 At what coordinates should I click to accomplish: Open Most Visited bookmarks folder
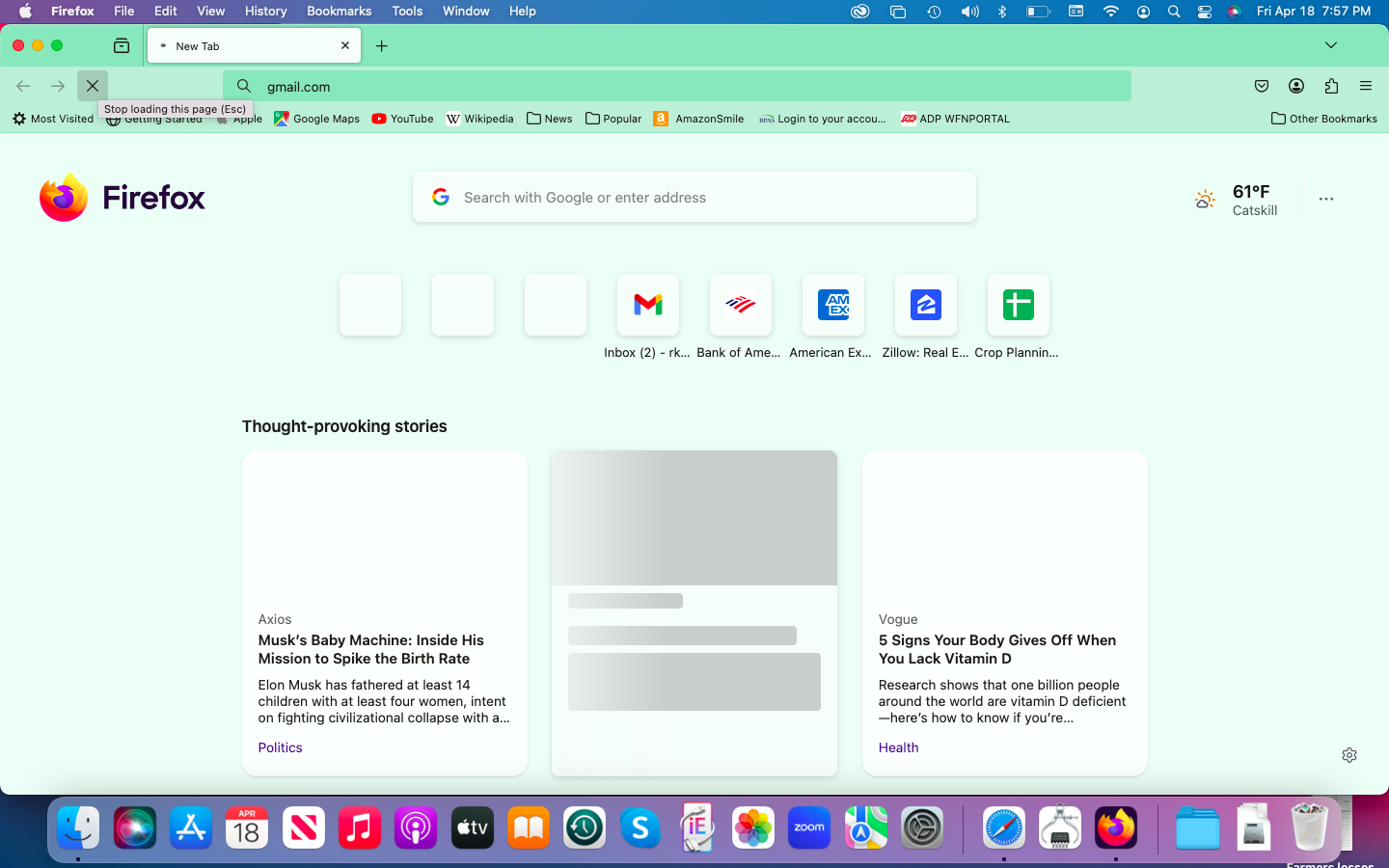point(53,119)
